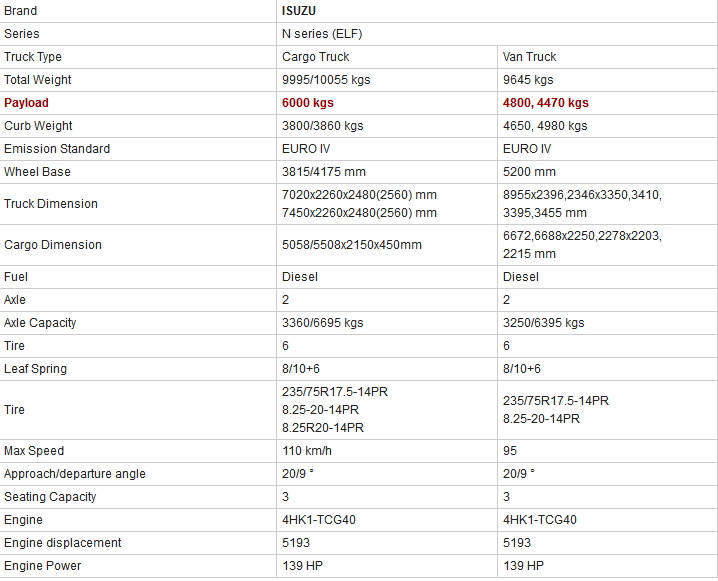The width and height of the screenshot is (718, 581).
Task: Click the 6000 kgs payload value
Action: (x=308, y=103)
